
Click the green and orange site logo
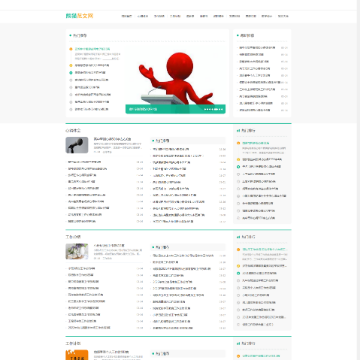pos(80,16)
